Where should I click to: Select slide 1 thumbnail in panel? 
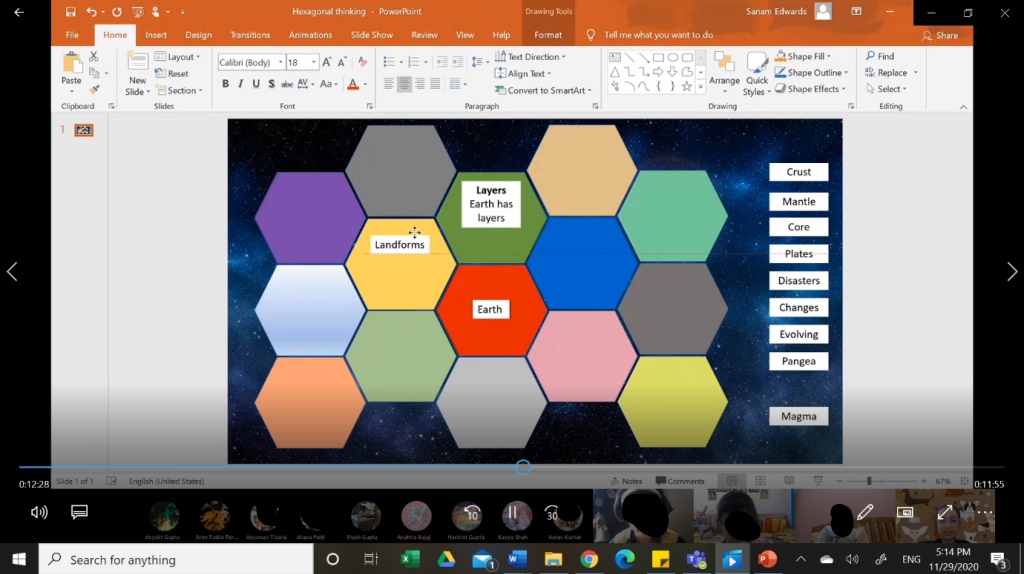pyautogui.click(x=84, y=130)
